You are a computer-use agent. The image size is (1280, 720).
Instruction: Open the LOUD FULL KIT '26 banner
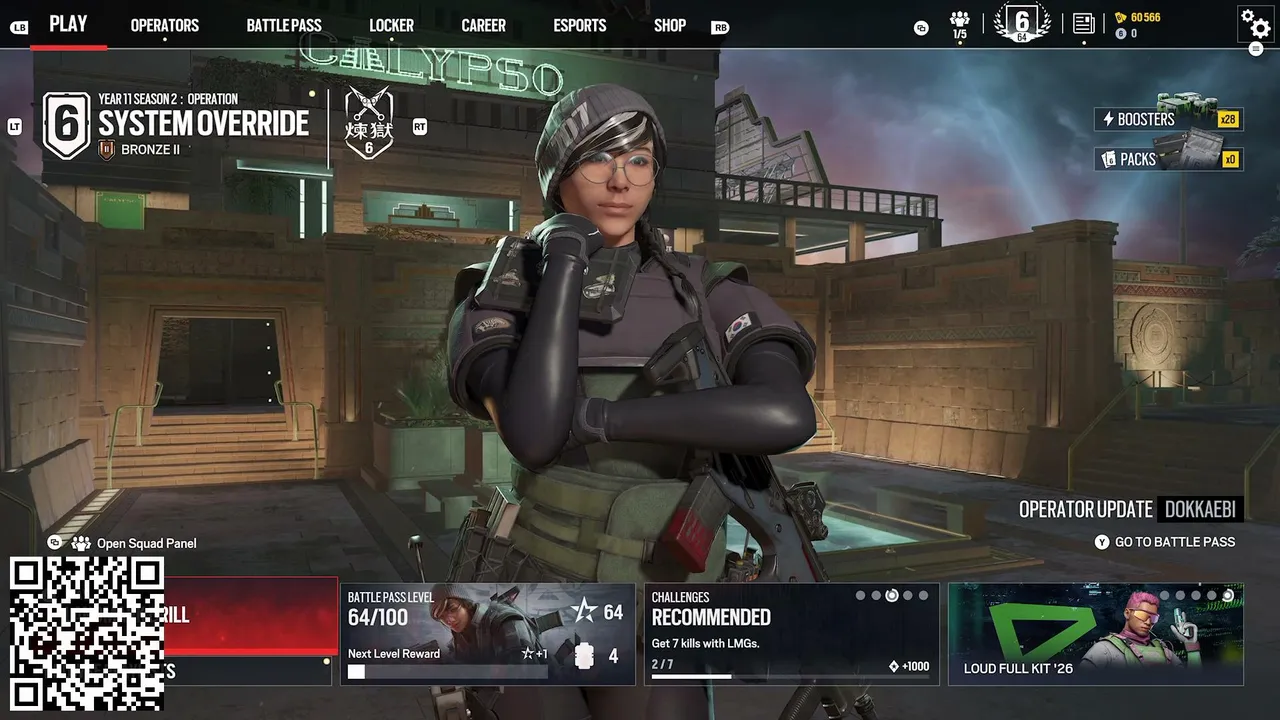[1096, 634]
